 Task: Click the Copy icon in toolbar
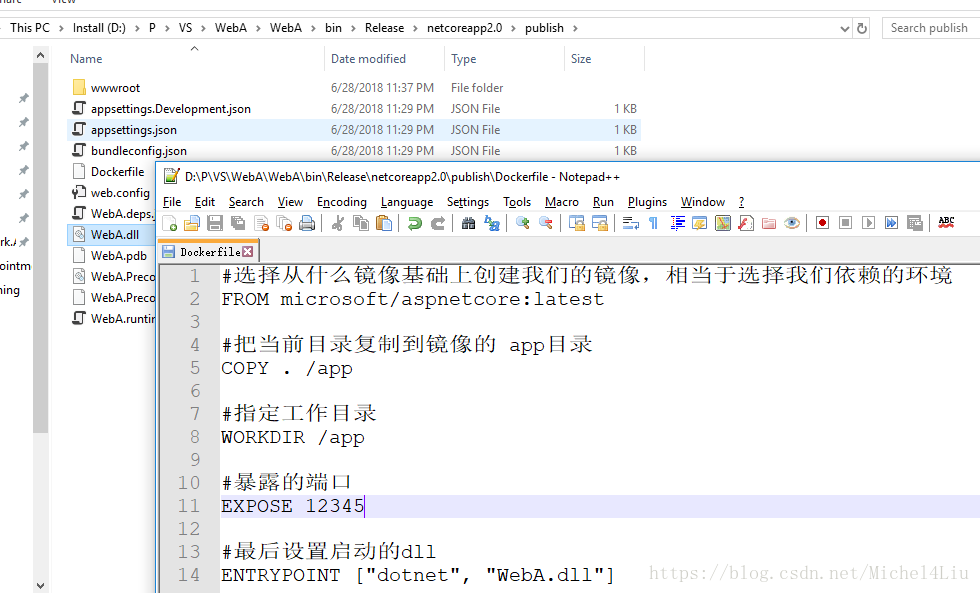(x=361, y=223)
